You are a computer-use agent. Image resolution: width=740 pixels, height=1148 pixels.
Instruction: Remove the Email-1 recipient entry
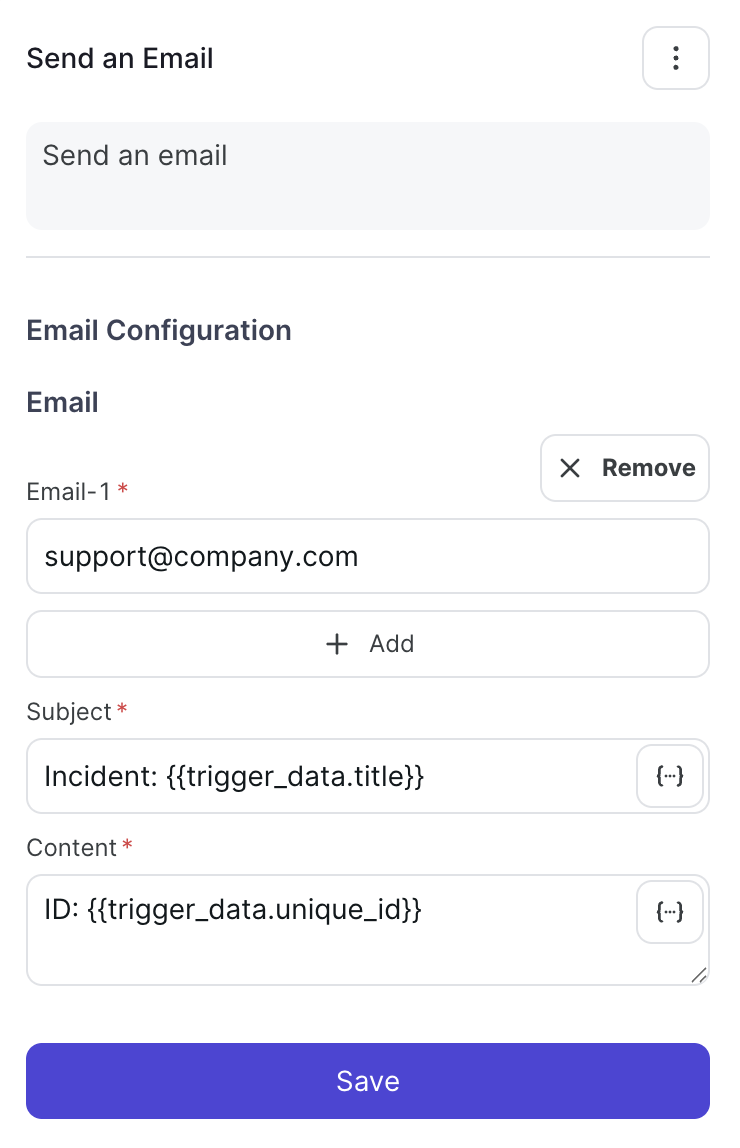[x=624, y=468]
